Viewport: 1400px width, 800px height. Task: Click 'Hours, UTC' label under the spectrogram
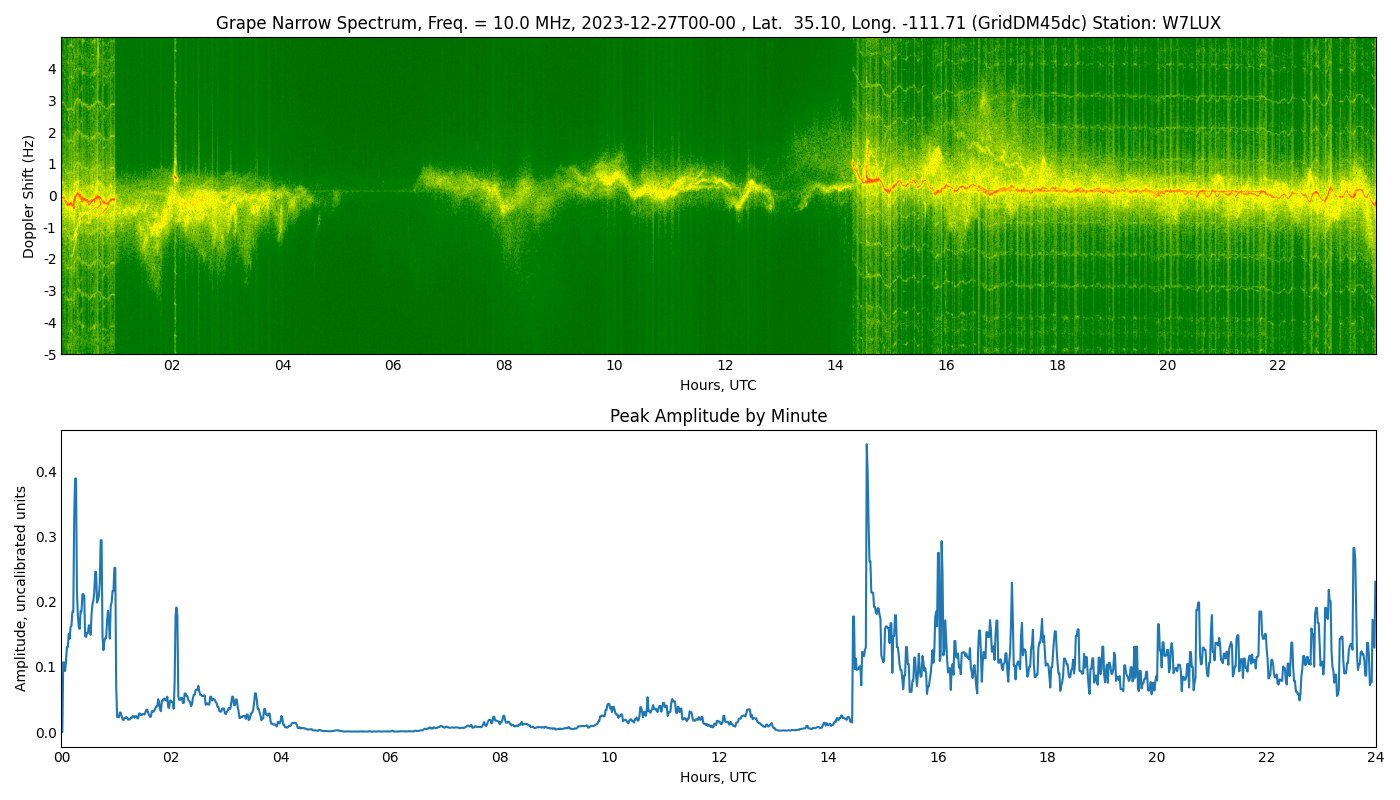(x=718, y=386)
